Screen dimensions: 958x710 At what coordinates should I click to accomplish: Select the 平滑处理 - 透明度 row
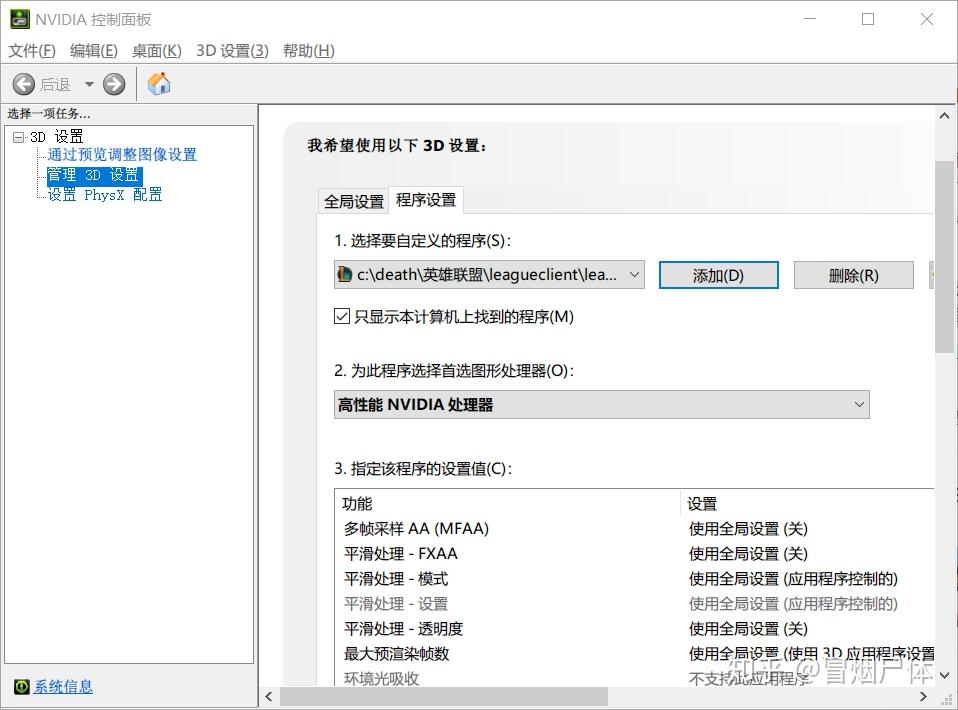(x=635, y=629)
